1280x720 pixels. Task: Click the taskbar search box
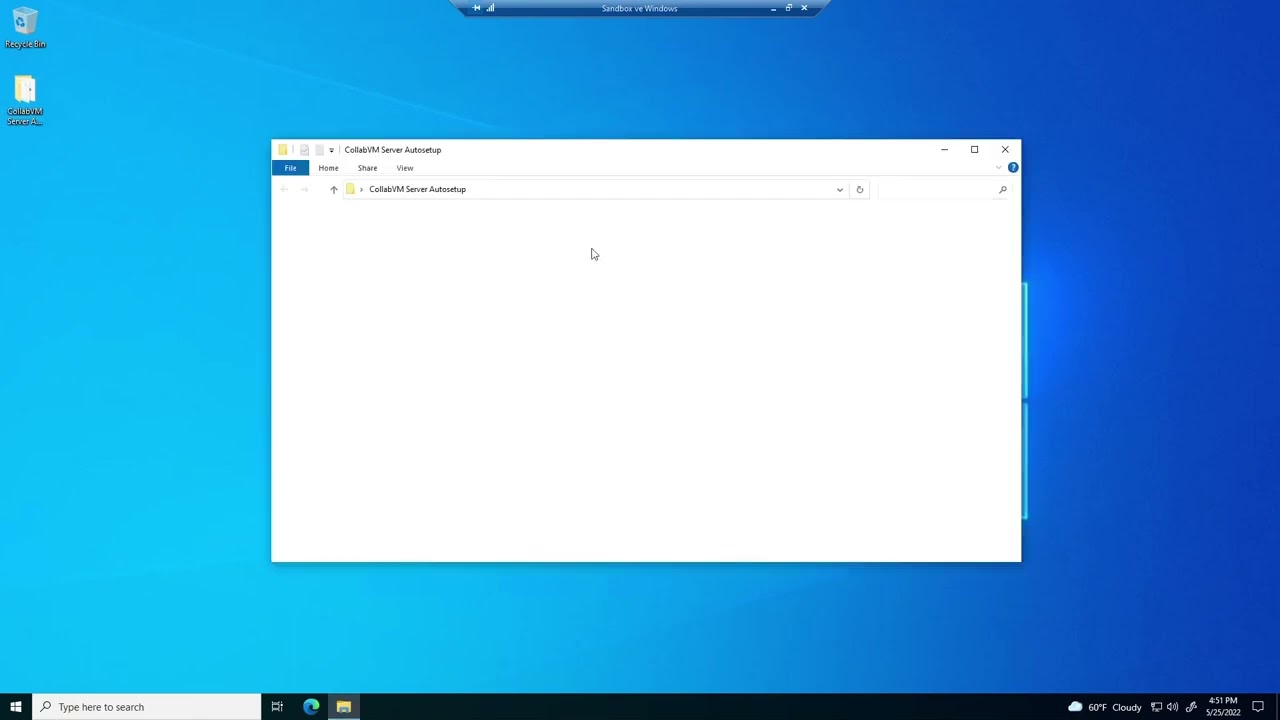(146, 707)
